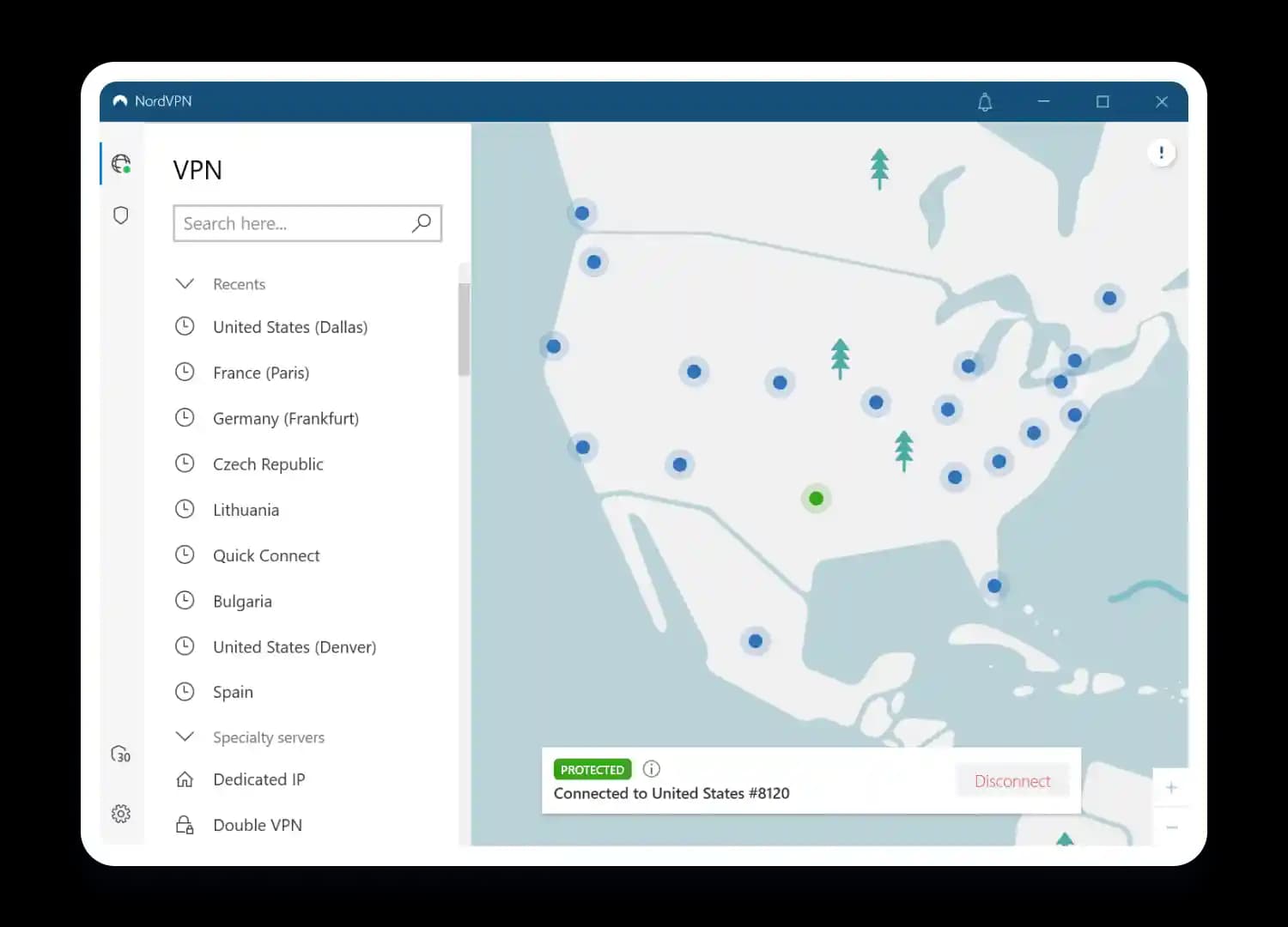This screenshot has width=1288, height=927.
Task: Click the topmost West Coast server pin
Action: pos(581,213)
